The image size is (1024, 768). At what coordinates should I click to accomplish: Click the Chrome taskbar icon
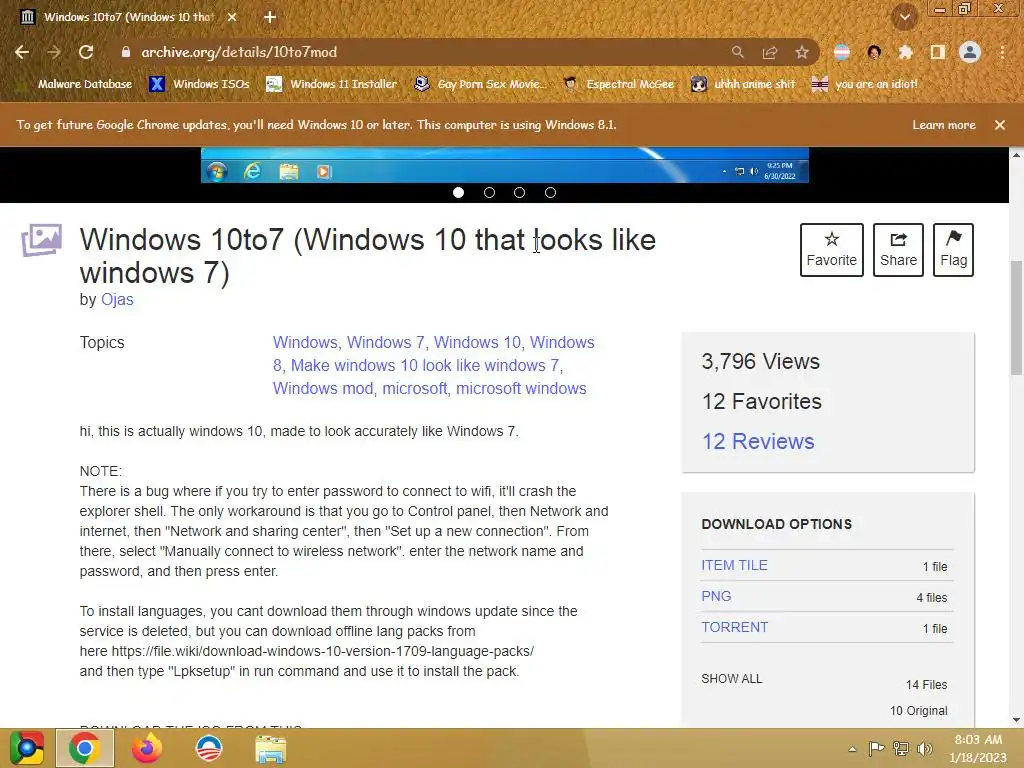(x=85, y=748)
